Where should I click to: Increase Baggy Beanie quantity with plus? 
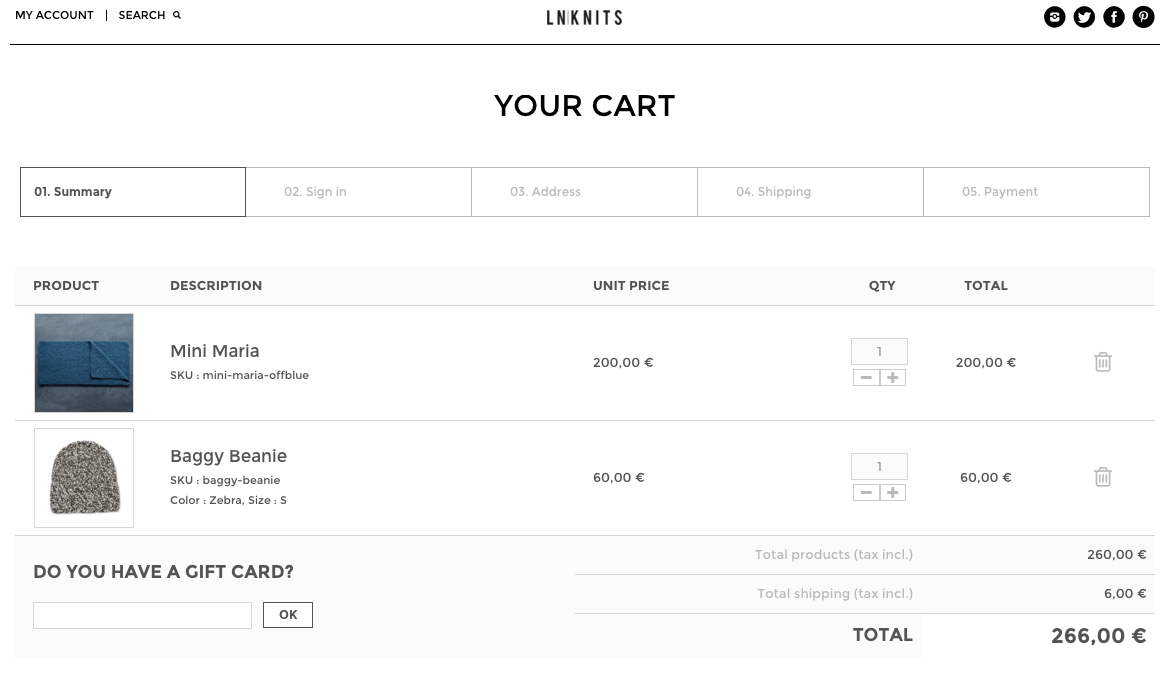pos(893,493)
